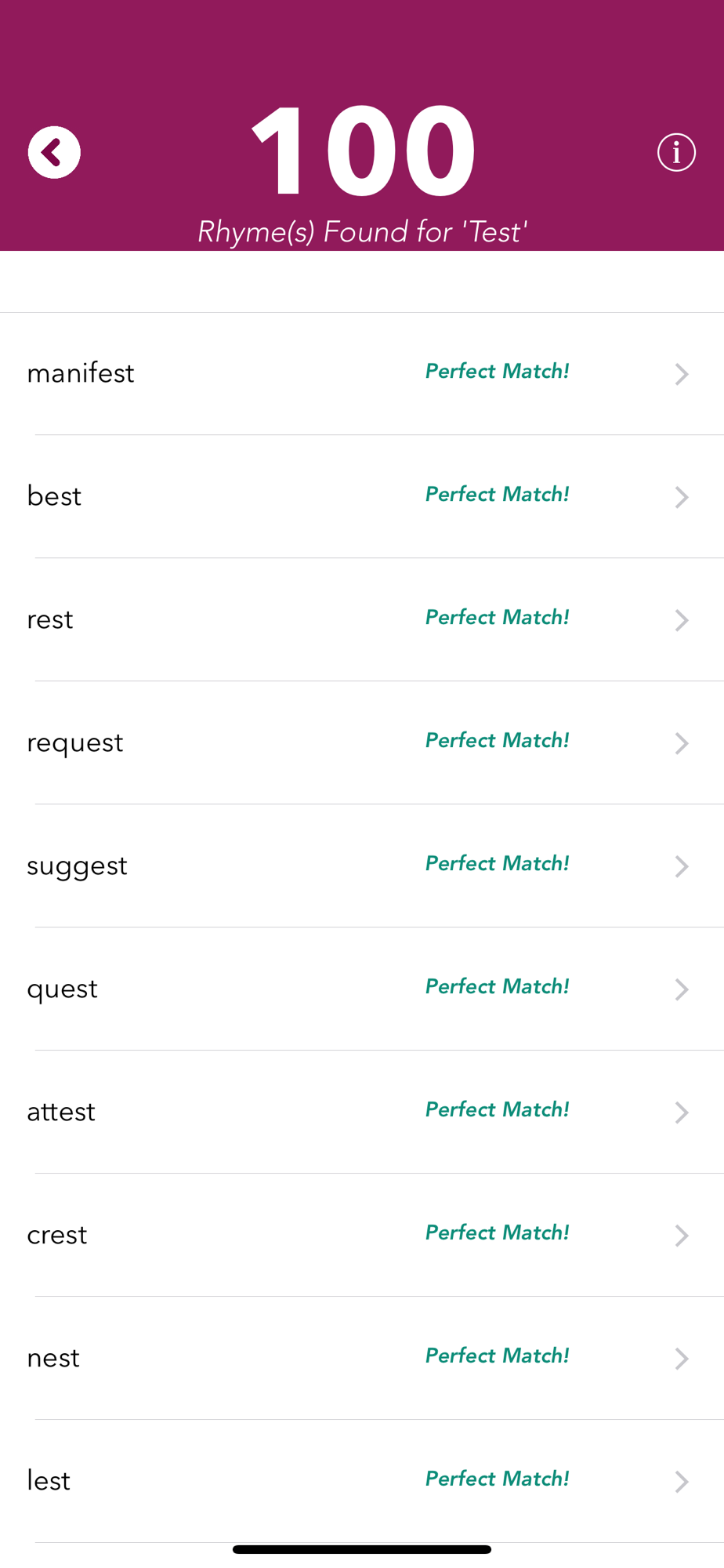
Task: Open the 'request' rhyme entry
Action: point(75,742)
